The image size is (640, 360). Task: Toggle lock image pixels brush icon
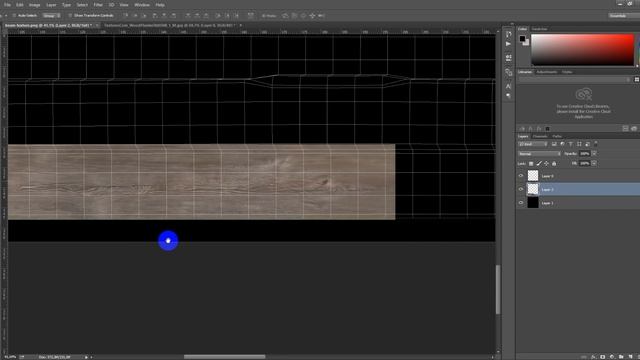click(539, 164)
